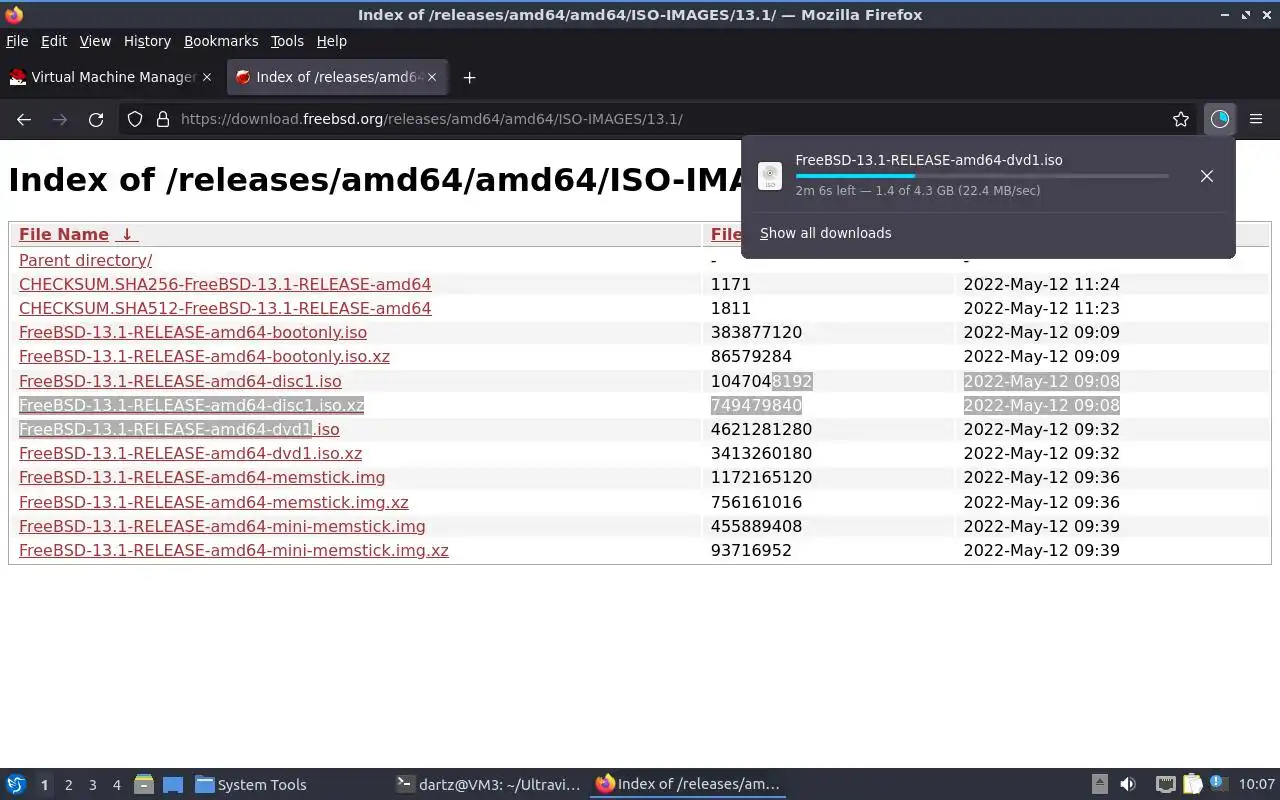The height and width of the screenshot is (800, 1280).
Task: Click the padlock site information icon
Action: tap(163, 119)
